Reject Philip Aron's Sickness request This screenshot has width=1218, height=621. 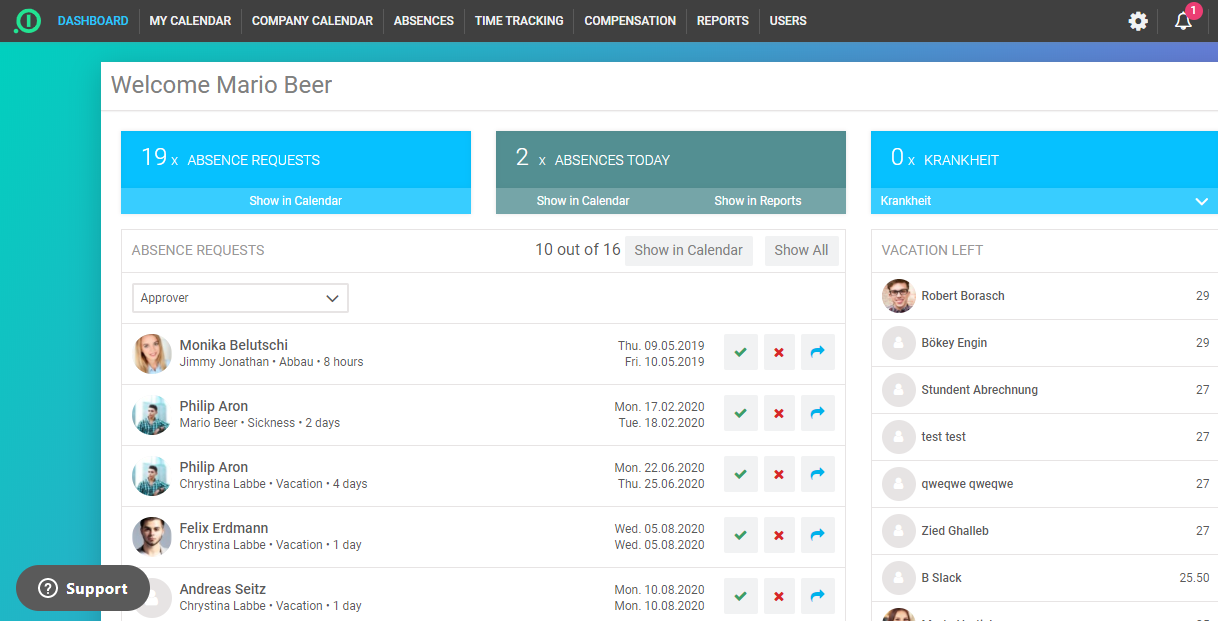(779, 413)
